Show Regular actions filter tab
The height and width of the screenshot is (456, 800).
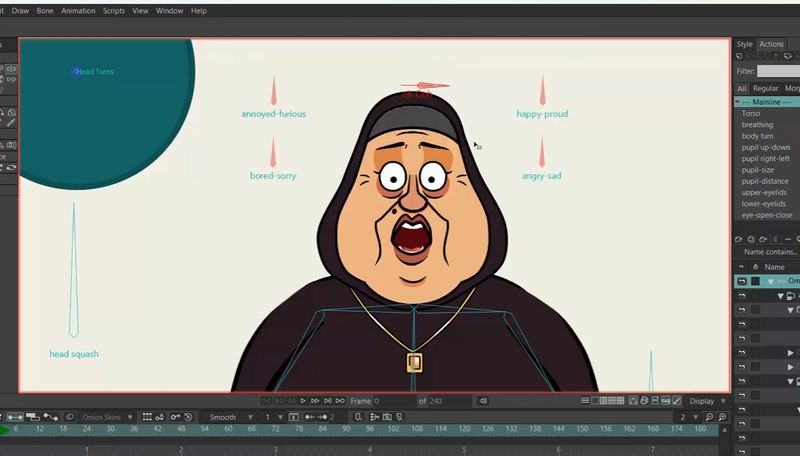(x=765, y=88)
